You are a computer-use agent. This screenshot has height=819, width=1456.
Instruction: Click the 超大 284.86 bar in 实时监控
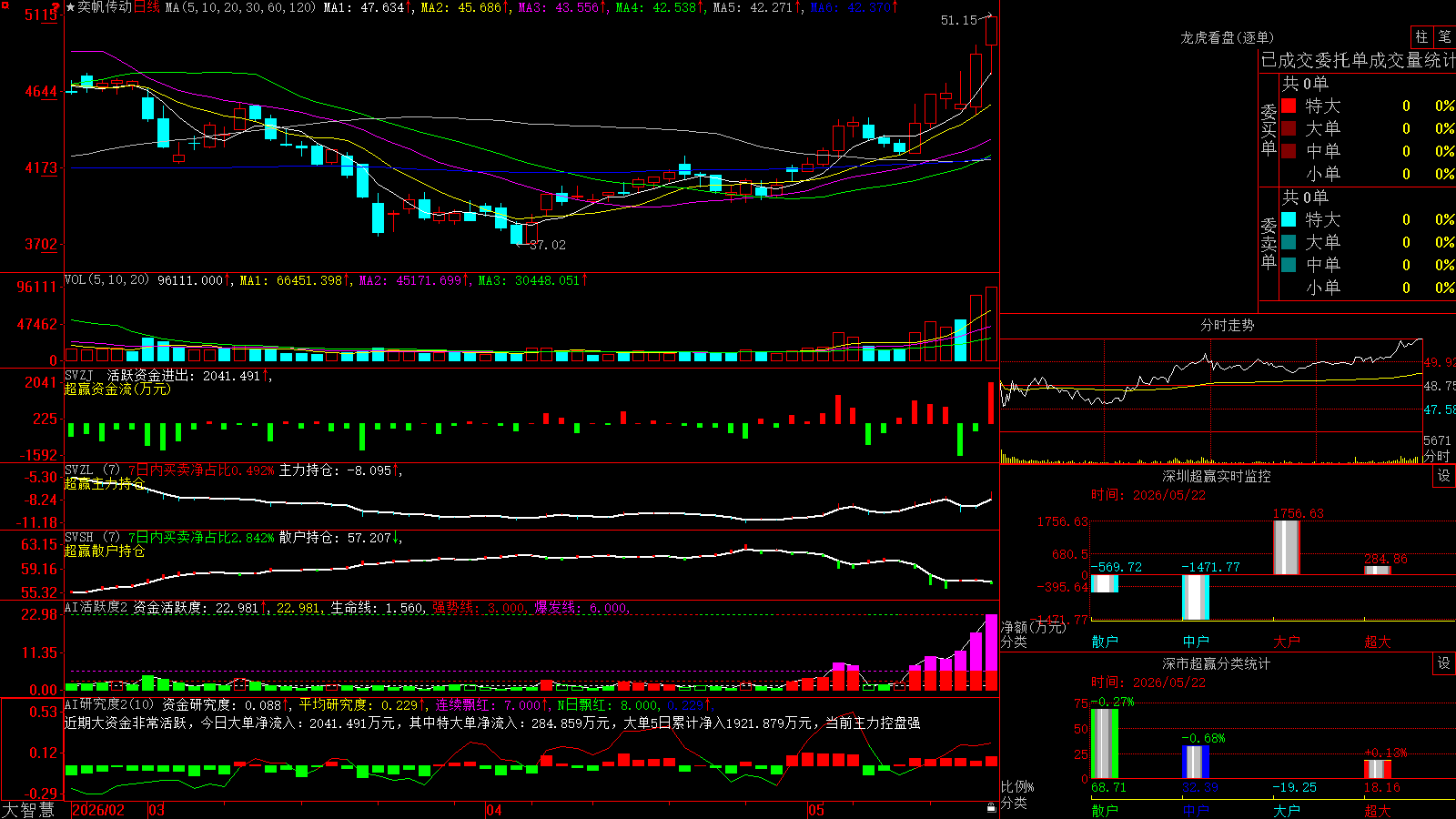1378,571
